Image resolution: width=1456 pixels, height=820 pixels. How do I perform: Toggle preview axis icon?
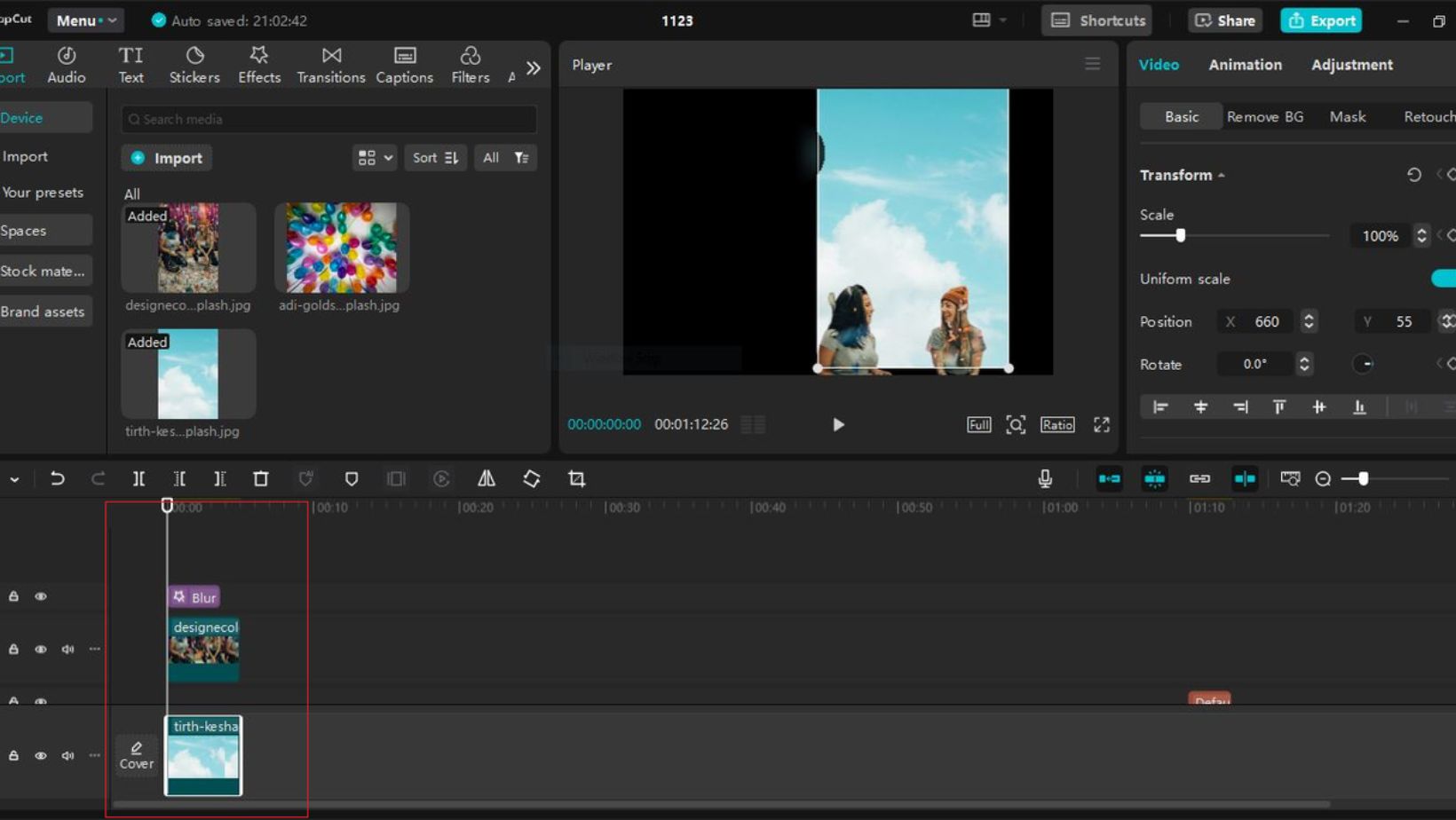(x=1245, y=479)
